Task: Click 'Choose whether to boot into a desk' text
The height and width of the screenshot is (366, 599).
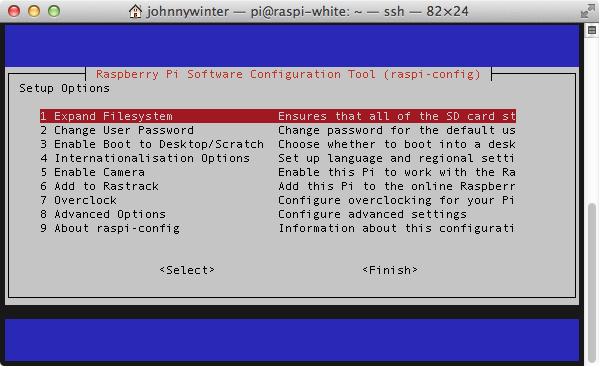Action: [397, 144]
